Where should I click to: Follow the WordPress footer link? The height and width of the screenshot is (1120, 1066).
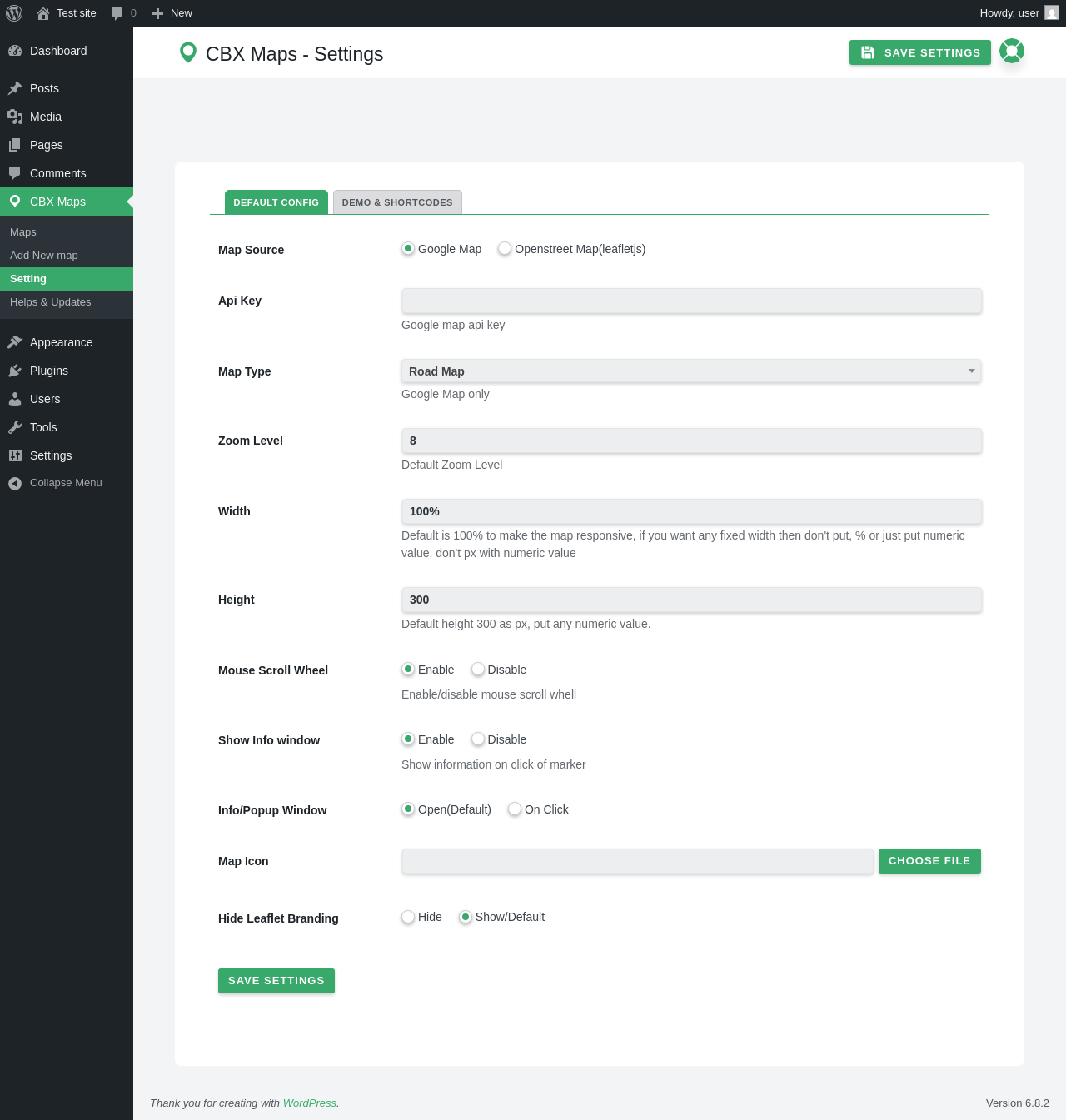click(x=310, y=1103)
